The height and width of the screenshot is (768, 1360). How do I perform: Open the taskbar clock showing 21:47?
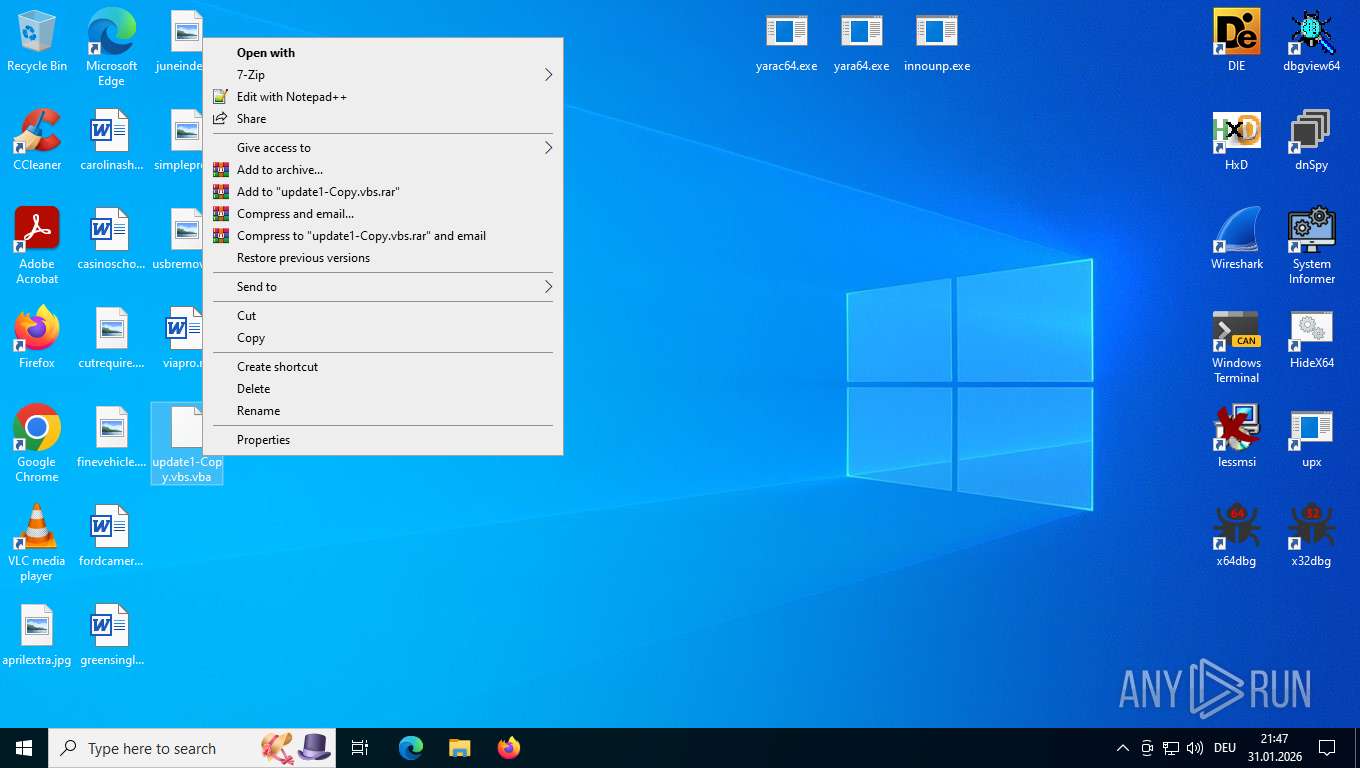pos(1274,748)
